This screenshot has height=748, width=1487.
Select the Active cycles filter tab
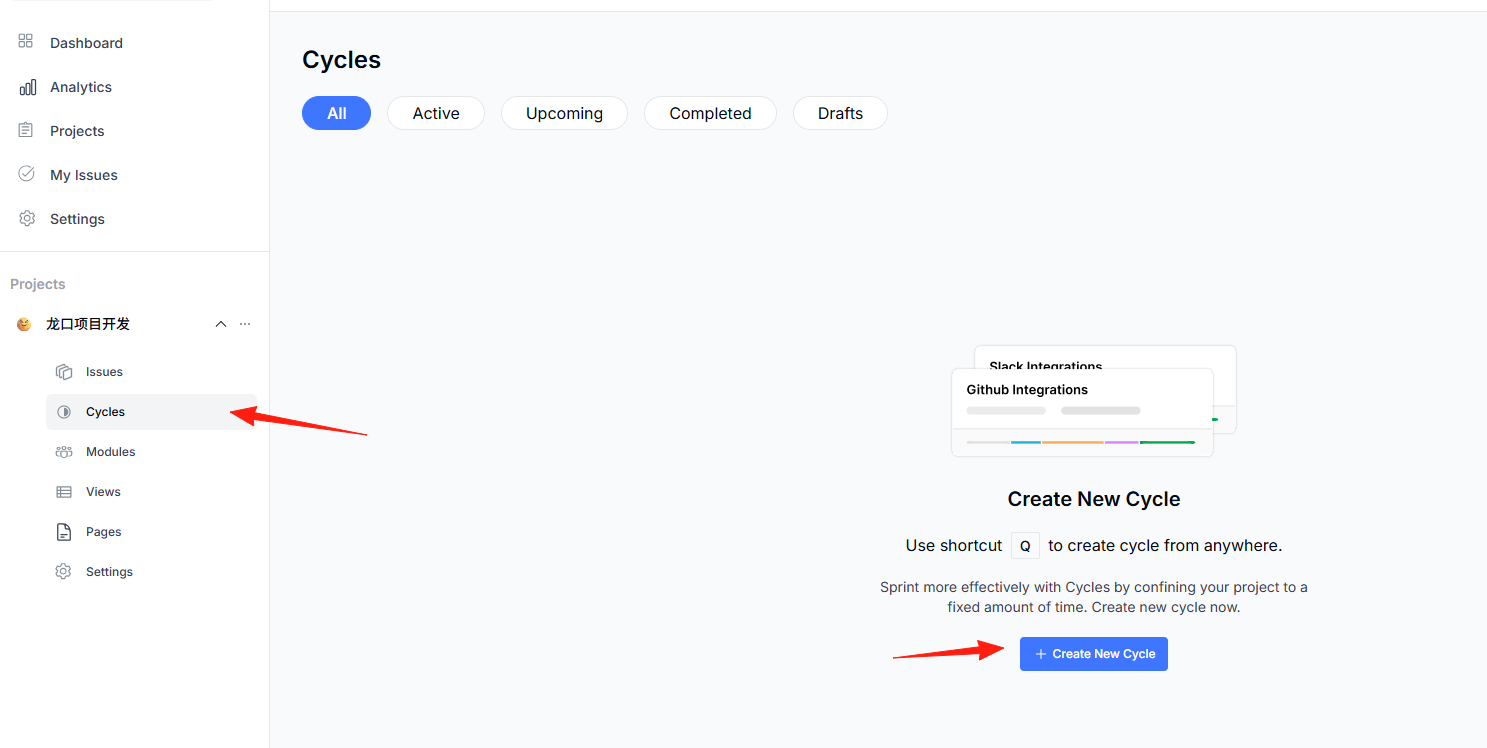coord(436,113)
